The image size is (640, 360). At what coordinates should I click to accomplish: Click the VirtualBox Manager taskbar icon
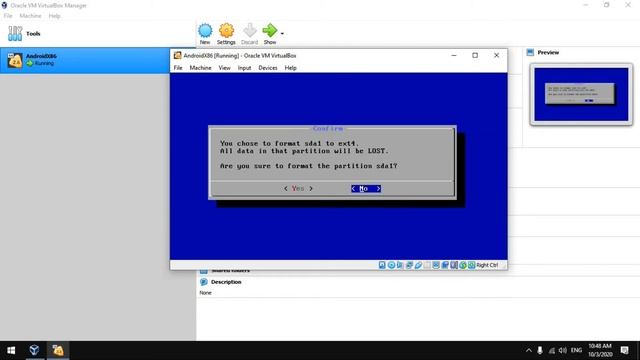click(34, 350)
